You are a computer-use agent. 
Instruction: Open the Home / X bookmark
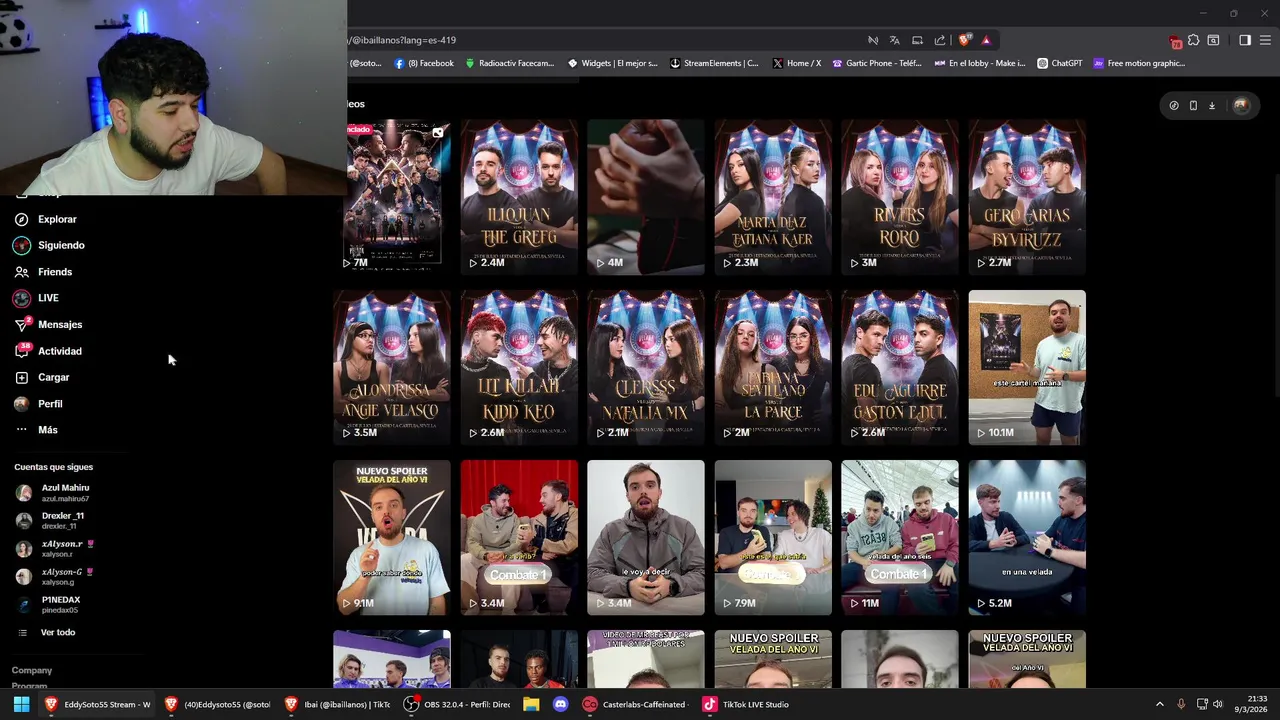coord(797,63)
